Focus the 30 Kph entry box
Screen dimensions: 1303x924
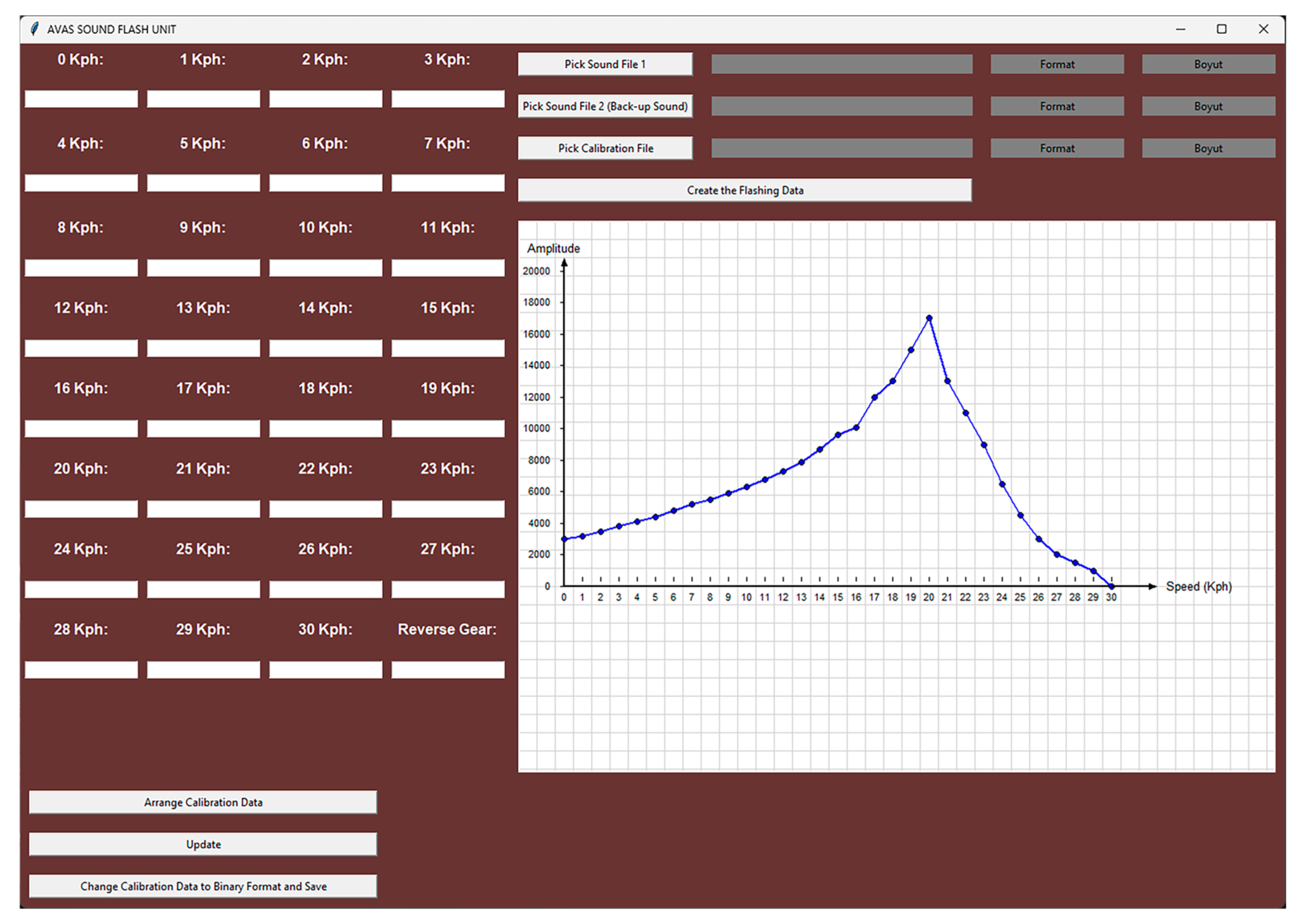pos(325,670)
